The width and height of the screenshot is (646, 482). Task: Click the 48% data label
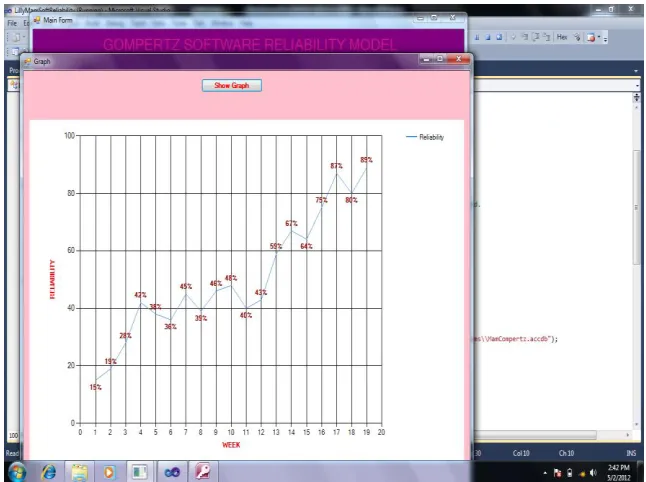coord(231,278)
